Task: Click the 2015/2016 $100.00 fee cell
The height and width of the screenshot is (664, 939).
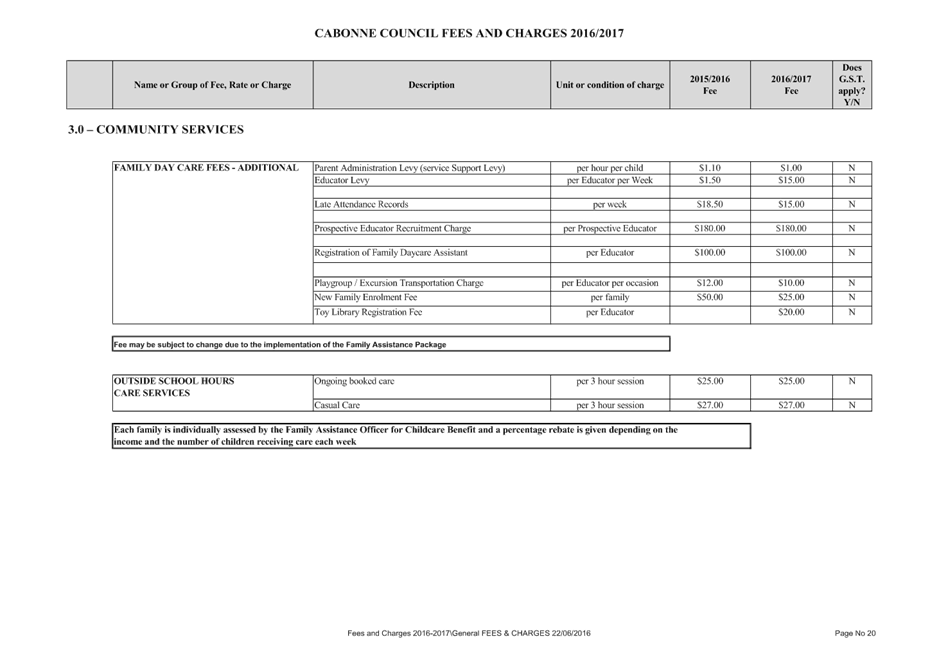Action: pos(710,253)
